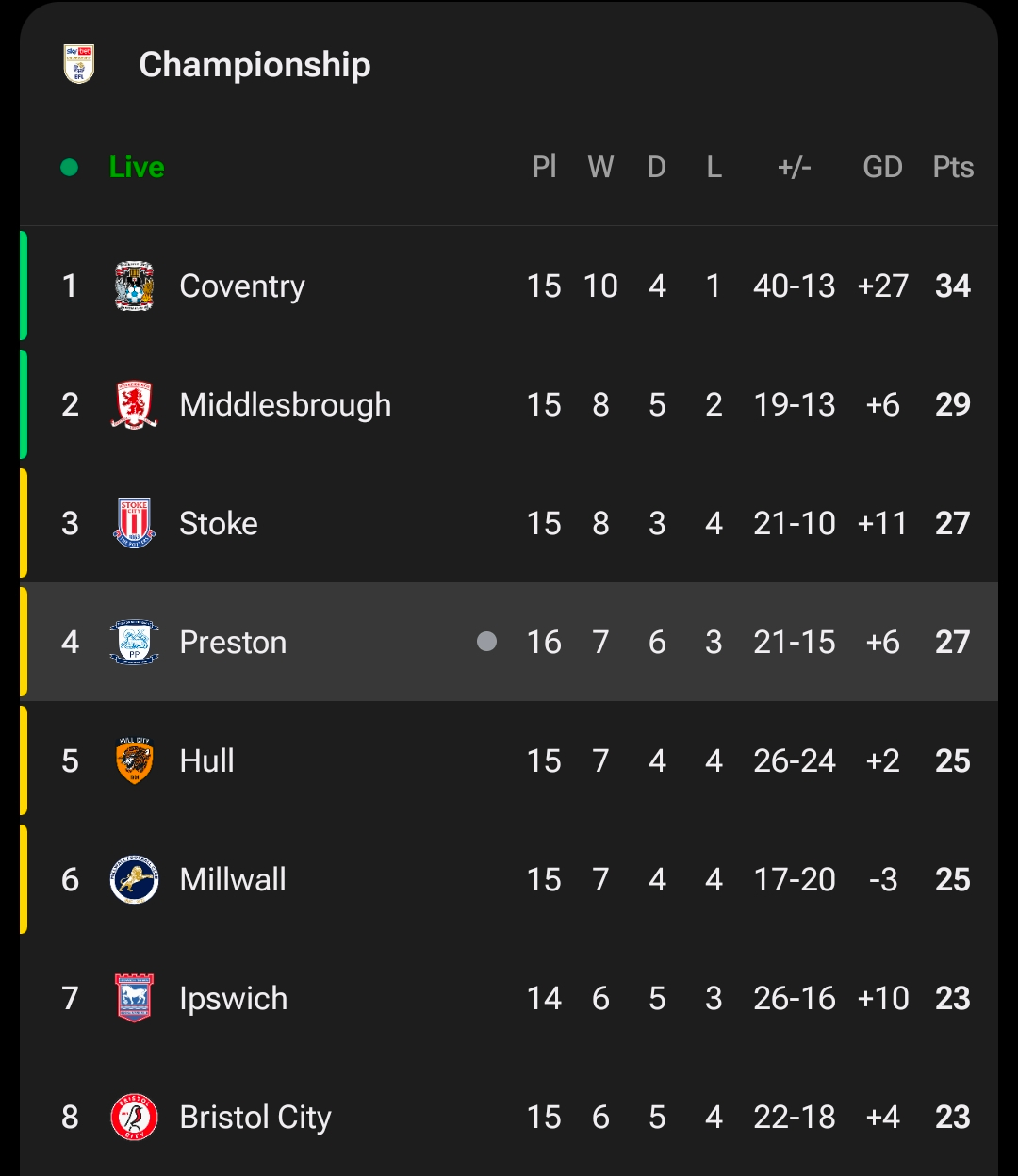Image resolution: width=1018 pixels, height=1176 pixels.
Task: Click the Pl column header
Action: (x=544, y=168)
